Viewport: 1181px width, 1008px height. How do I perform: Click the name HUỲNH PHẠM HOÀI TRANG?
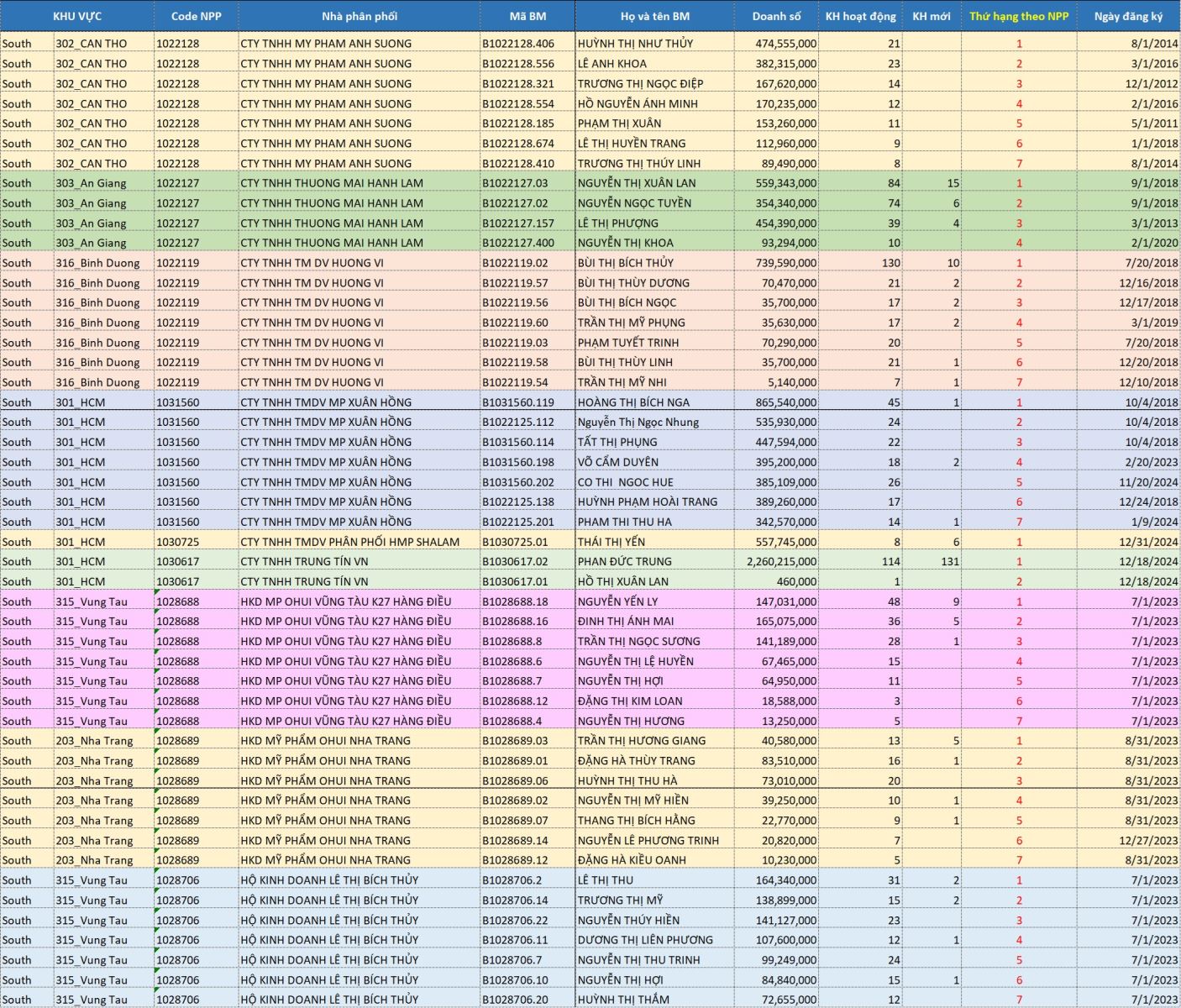(648, 502)
